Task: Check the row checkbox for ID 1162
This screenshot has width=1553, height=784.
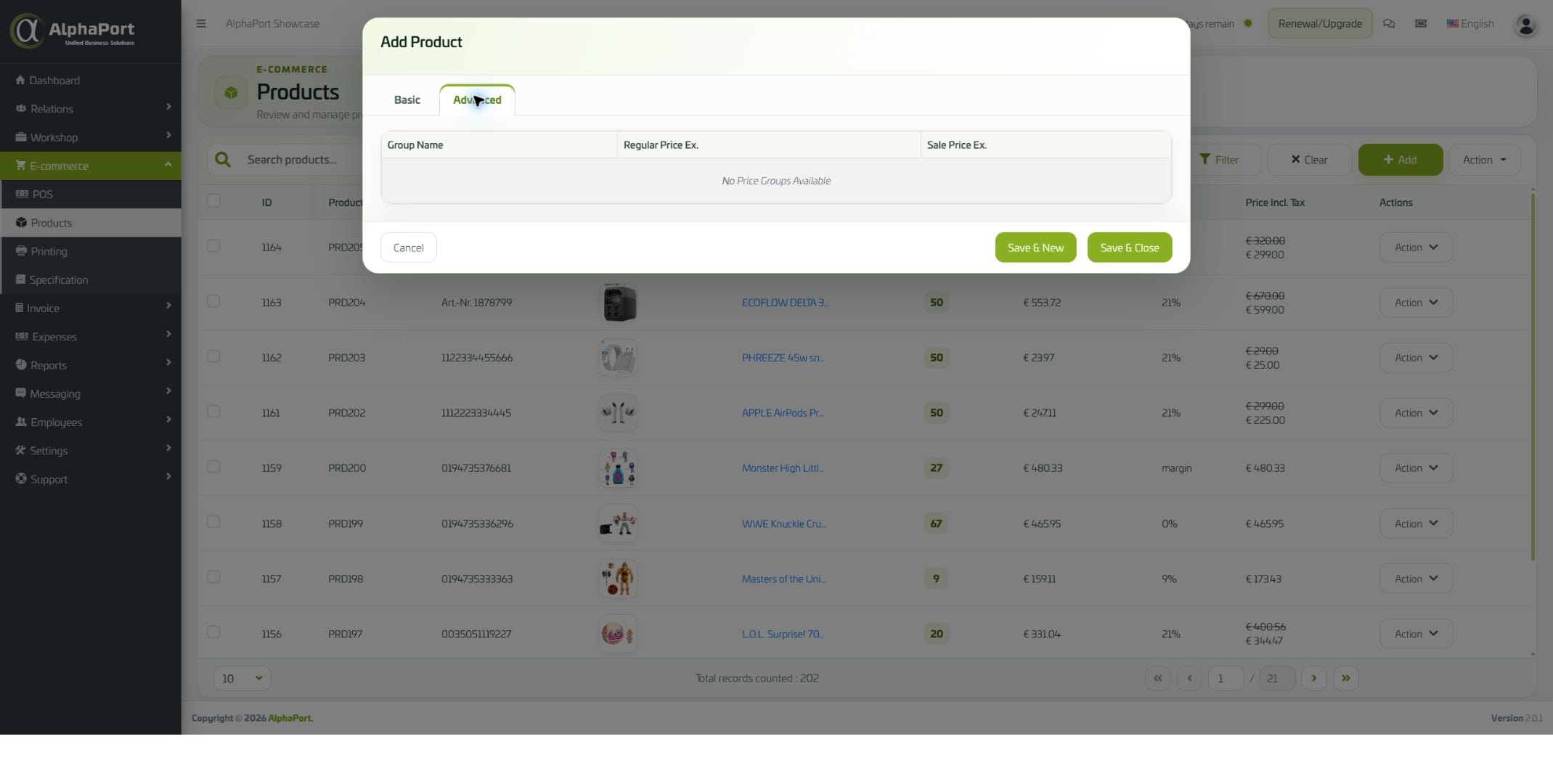Action: [213, 356]
